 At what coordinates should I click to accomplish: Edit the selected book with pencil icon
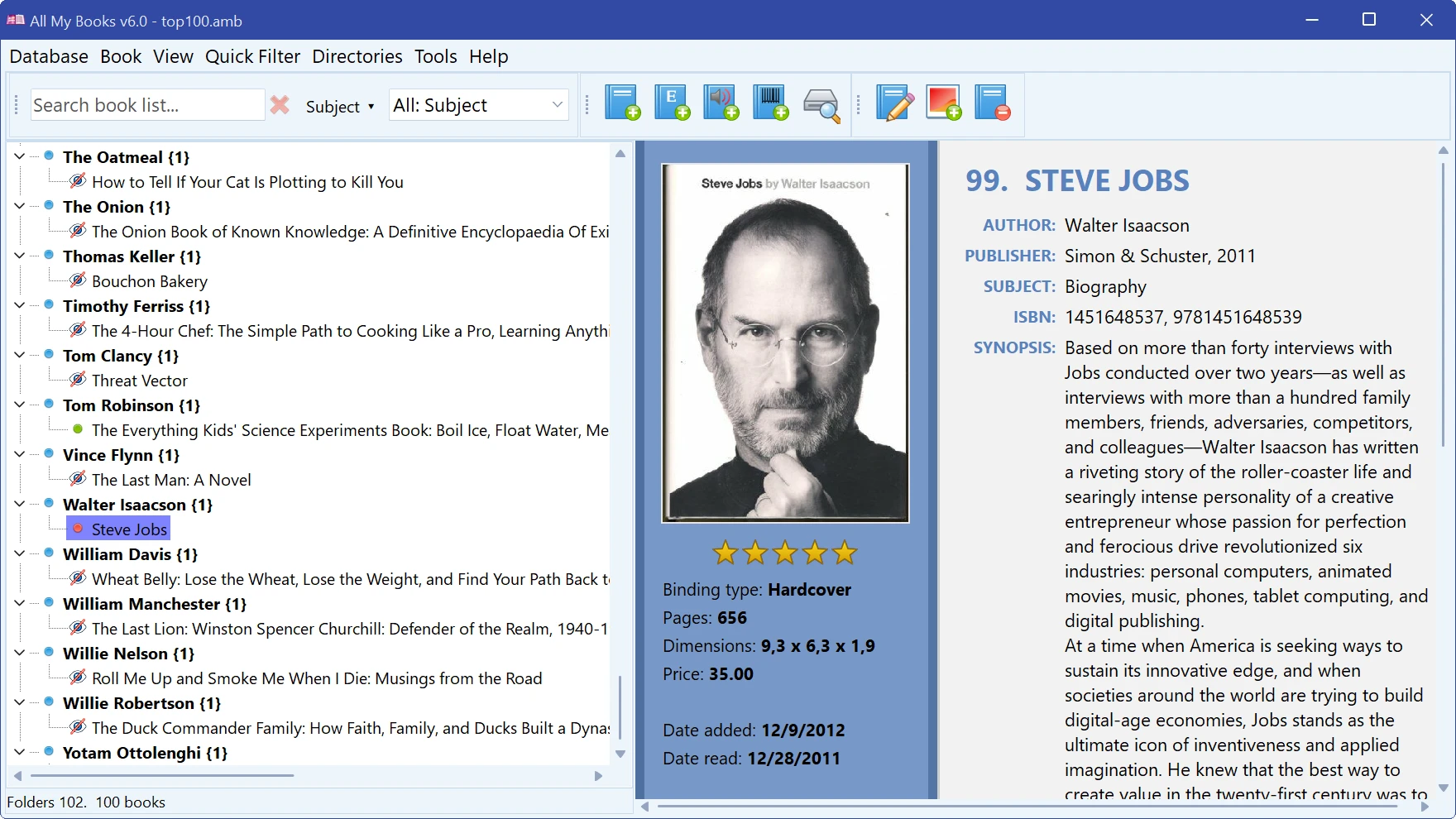pyautogui.click(x=895, y=103)
